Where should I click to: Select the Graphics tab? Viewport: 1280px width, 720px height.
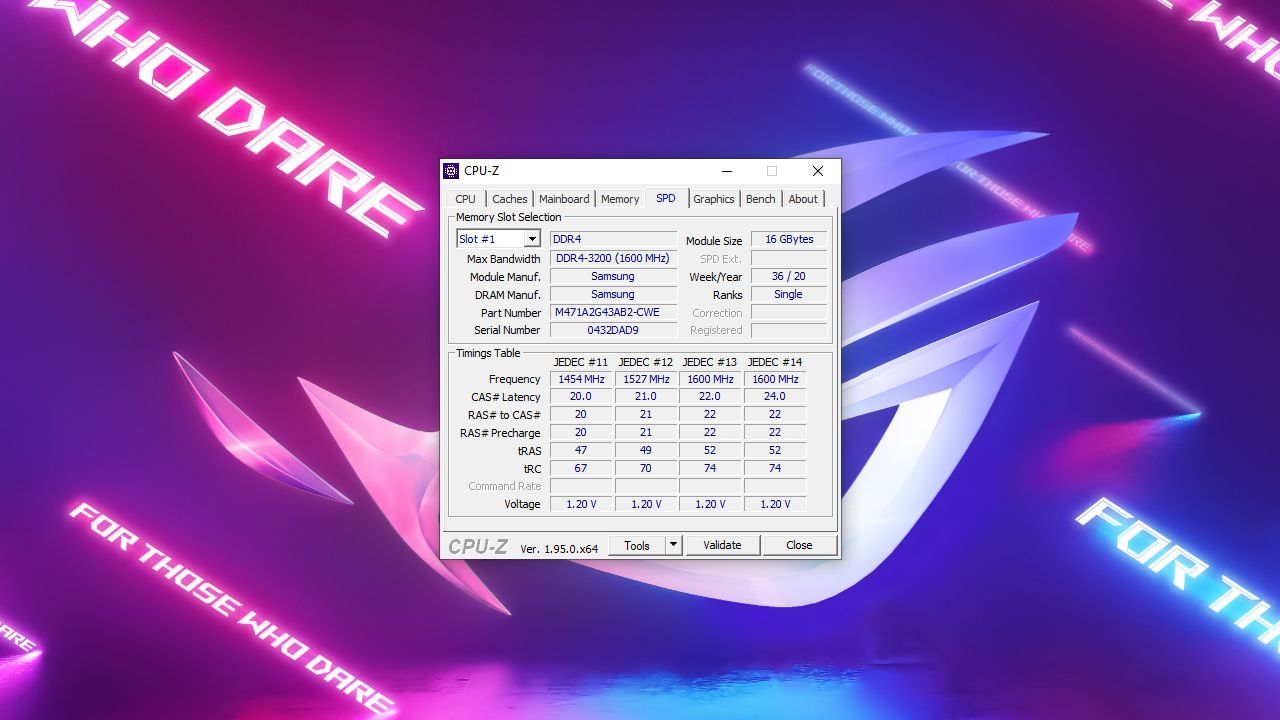[713, 198]
